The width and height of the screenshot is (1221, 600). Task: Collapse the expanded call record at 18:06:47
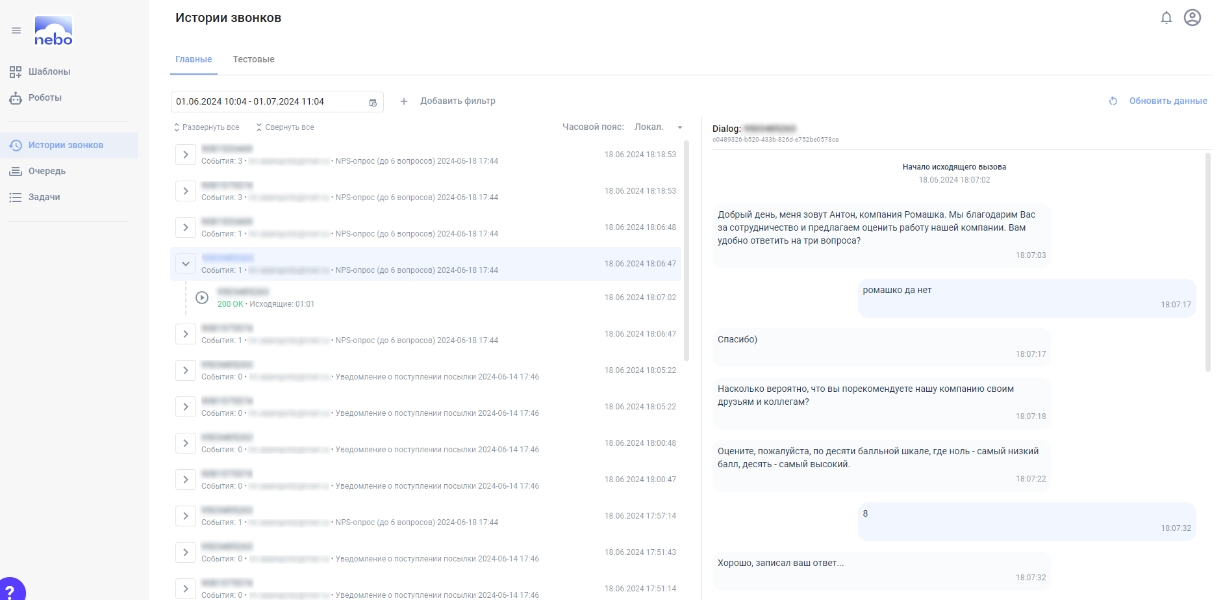[184, 264]
